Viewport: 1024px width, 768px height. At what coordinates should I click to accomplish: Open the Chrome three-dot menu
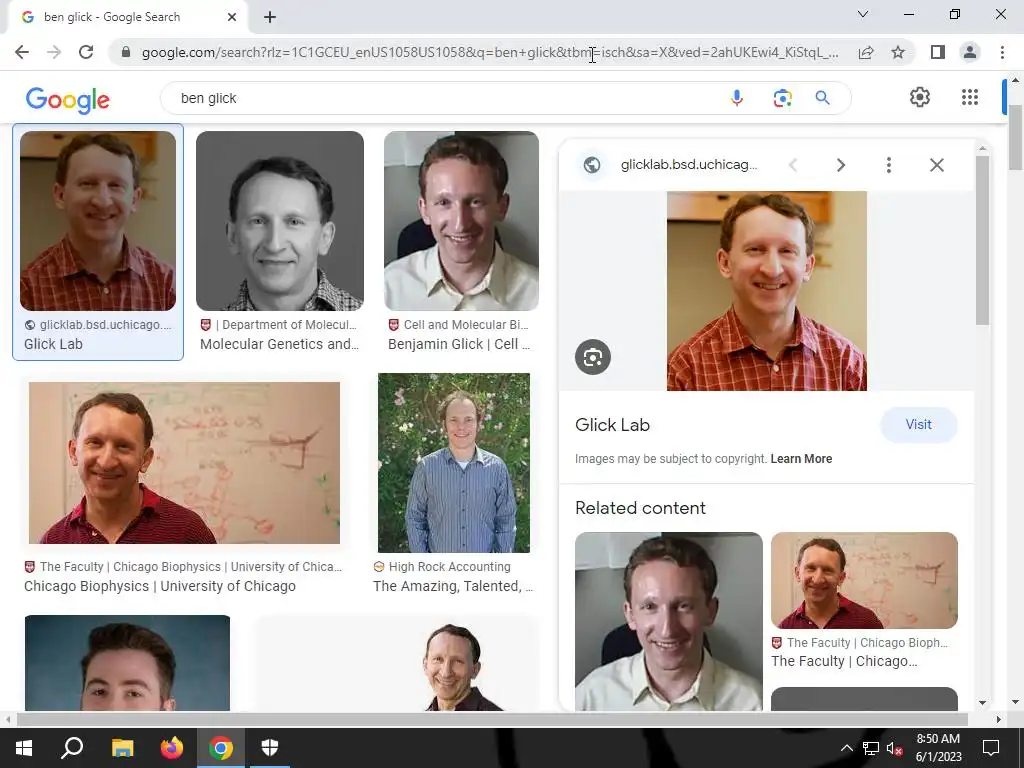coord(1002,52)
